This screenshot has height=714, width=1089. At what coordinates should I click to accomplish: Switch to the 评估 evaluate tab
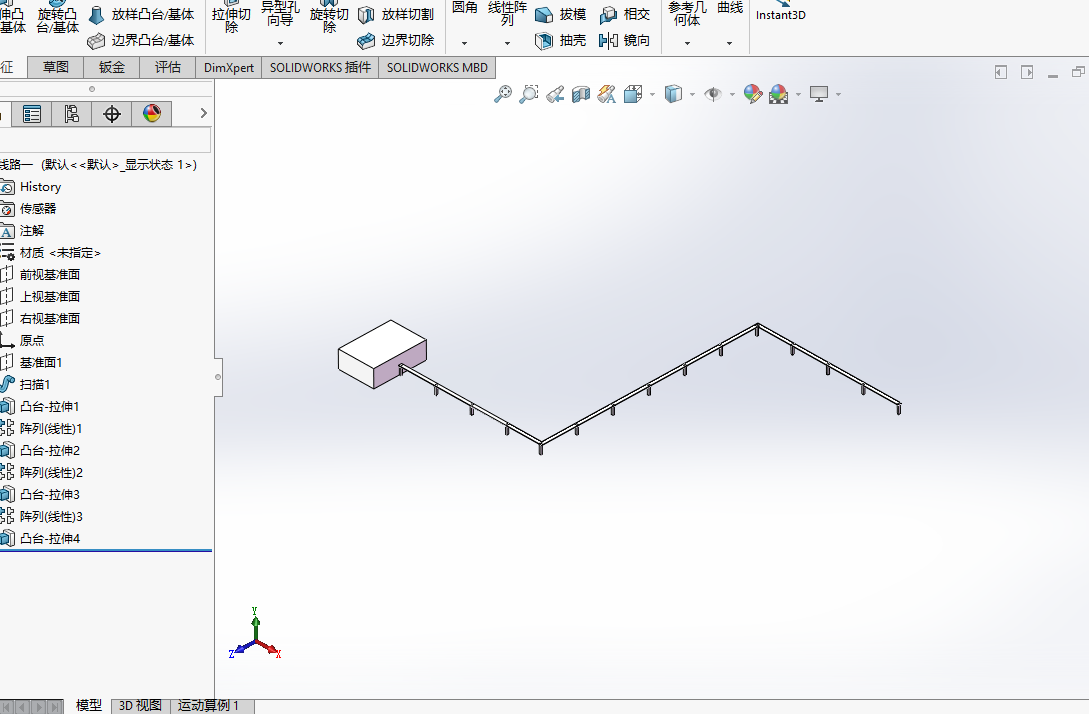[168, 67]
